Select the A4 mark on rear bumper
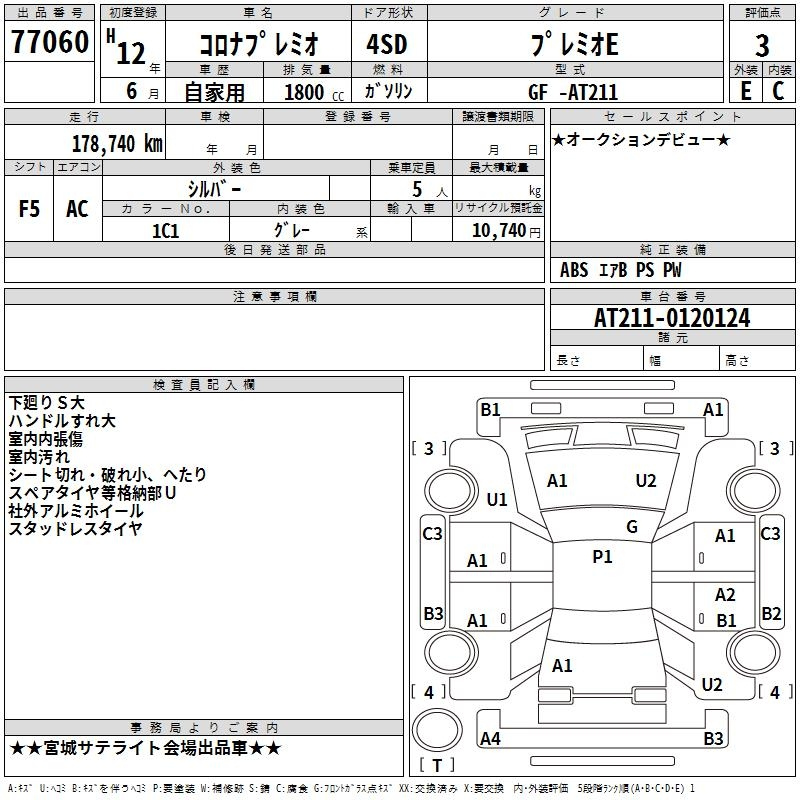 point(490,738)
